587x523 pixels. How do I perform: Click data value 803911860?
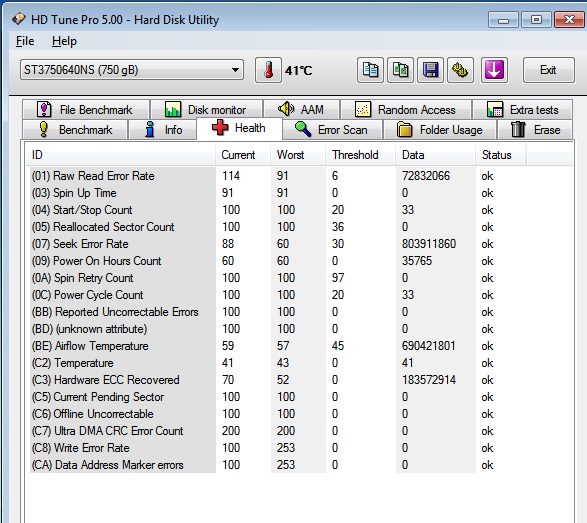pyautogui.click(x=429, y=244)
